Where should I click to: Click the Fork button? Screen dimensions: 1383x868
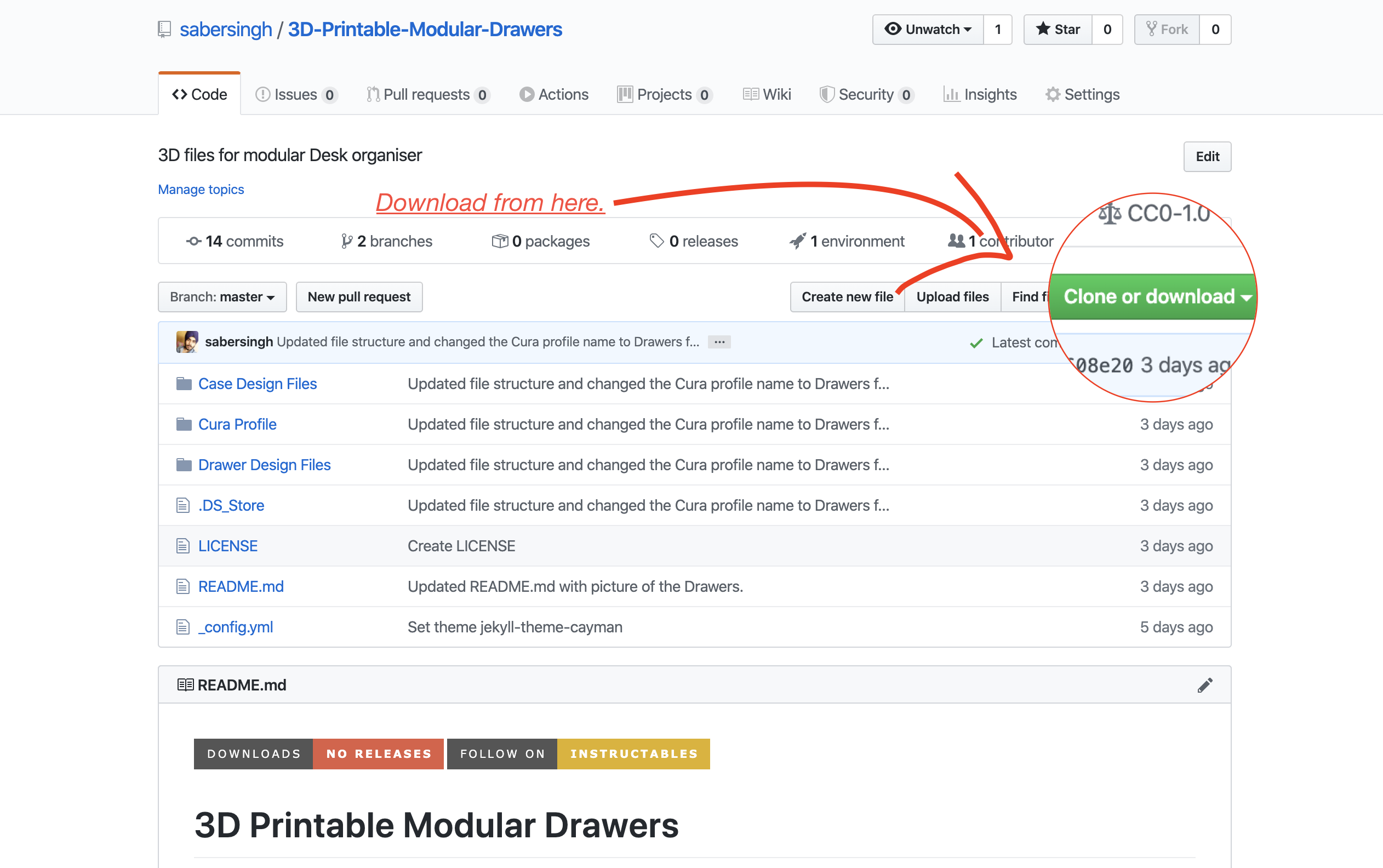pos(1167,29)
